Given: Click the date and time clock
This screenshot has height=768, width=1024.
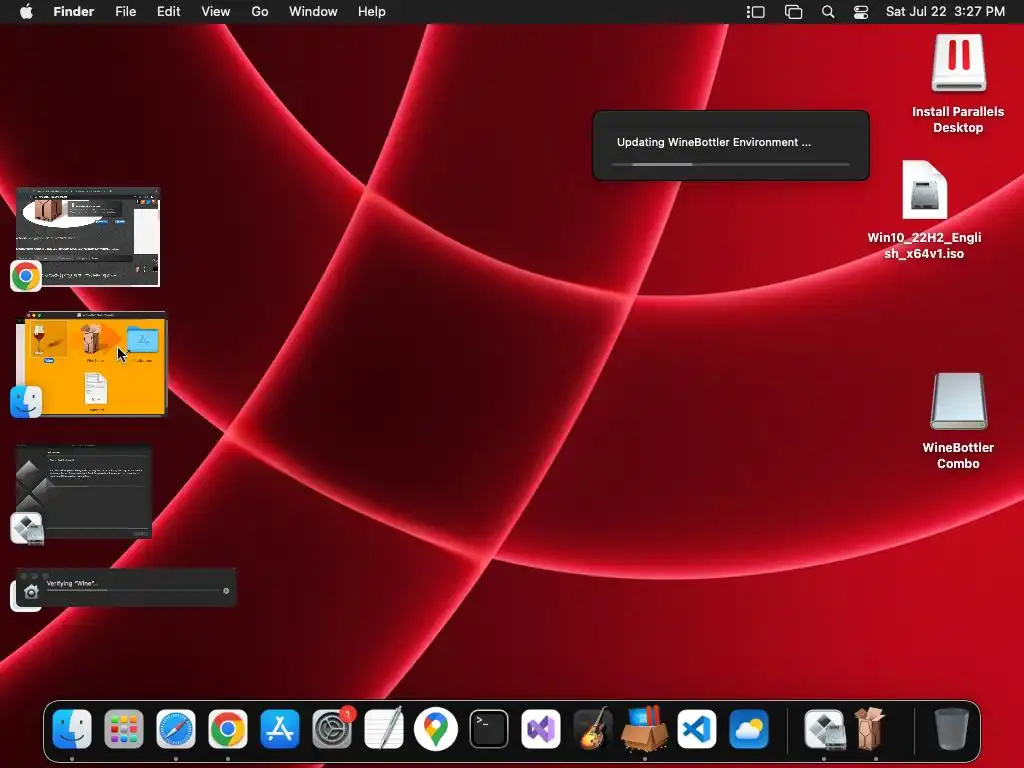Looking at the screenshot, I should [x=945, y=12].
